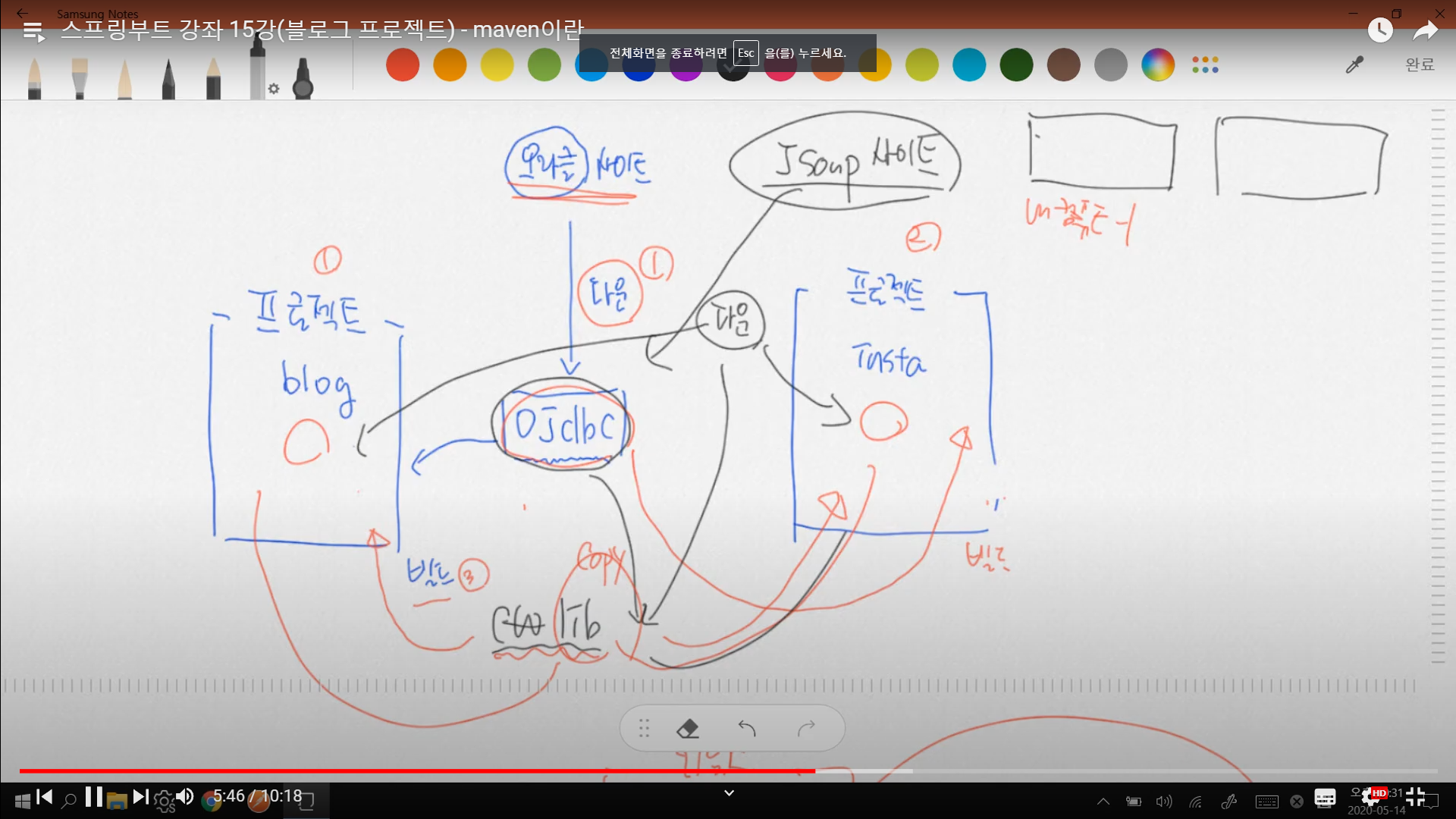Image resolution: width=1456 pixels, height=819 pixels.
Task: Click the watch later clock icon
Action: click(x=1379, y=30)
